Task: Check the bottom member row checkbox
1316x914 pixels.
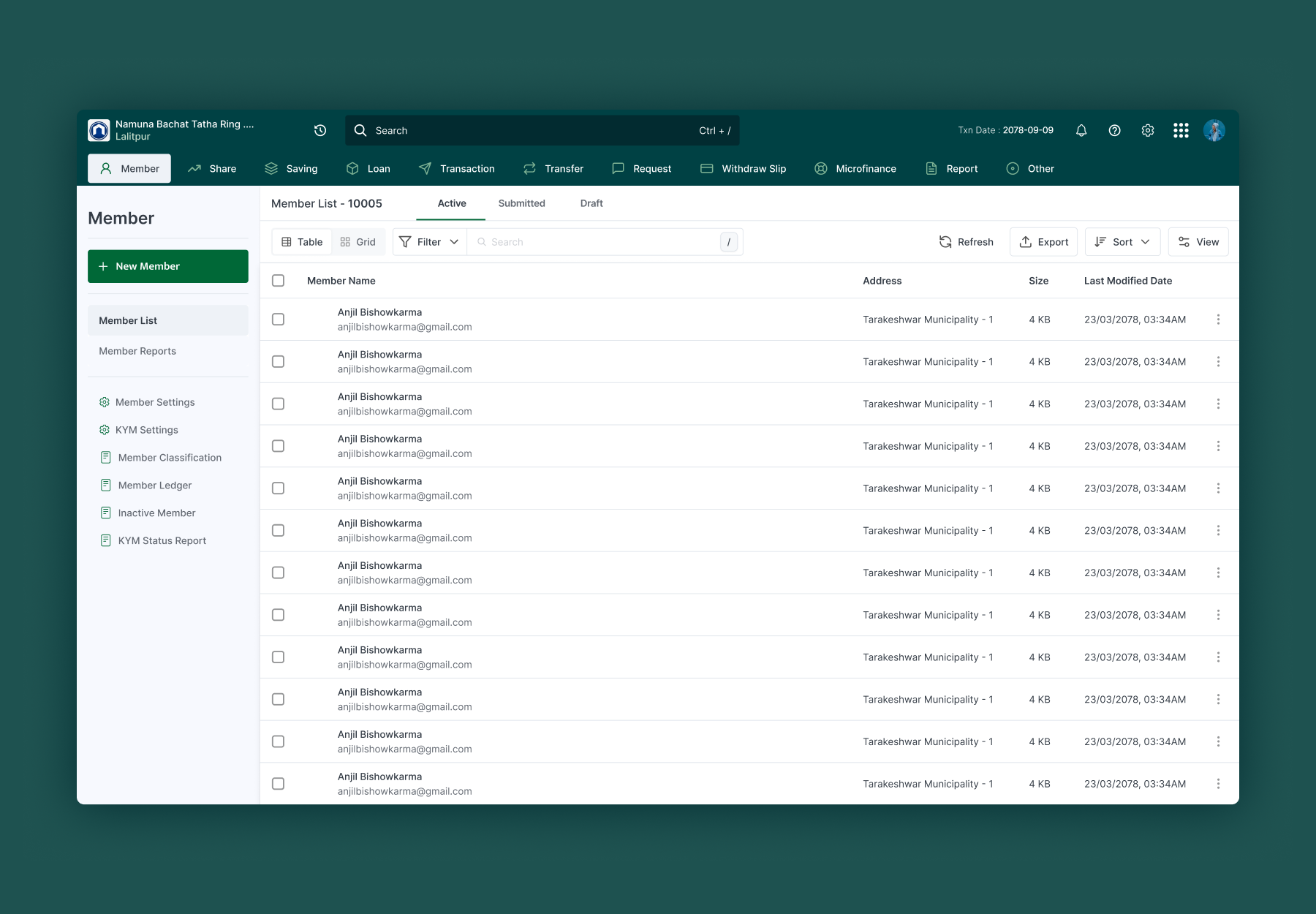Action: 278,784
